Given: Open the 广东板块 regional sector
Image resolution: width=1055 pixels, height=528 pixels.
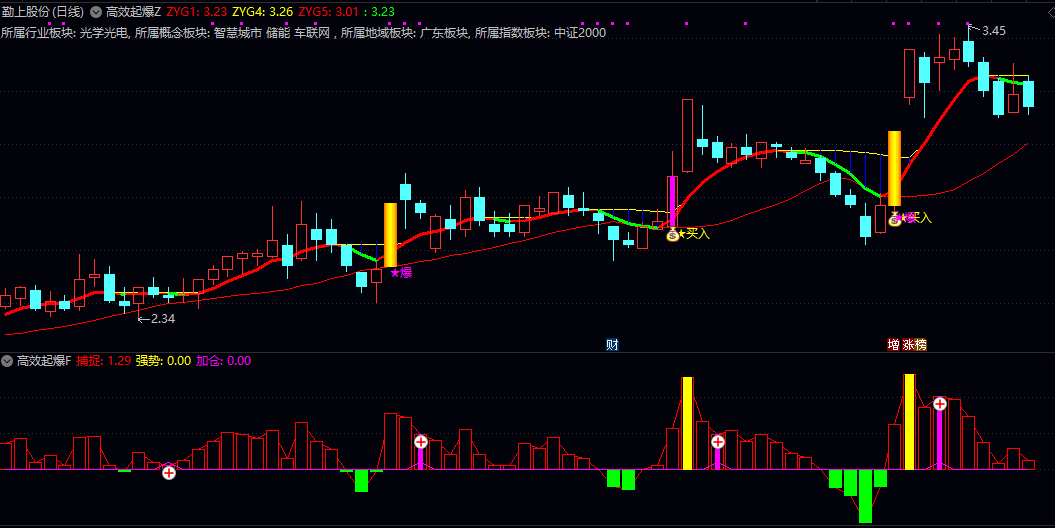Looking at the screenshot, I should click(444, 32).
